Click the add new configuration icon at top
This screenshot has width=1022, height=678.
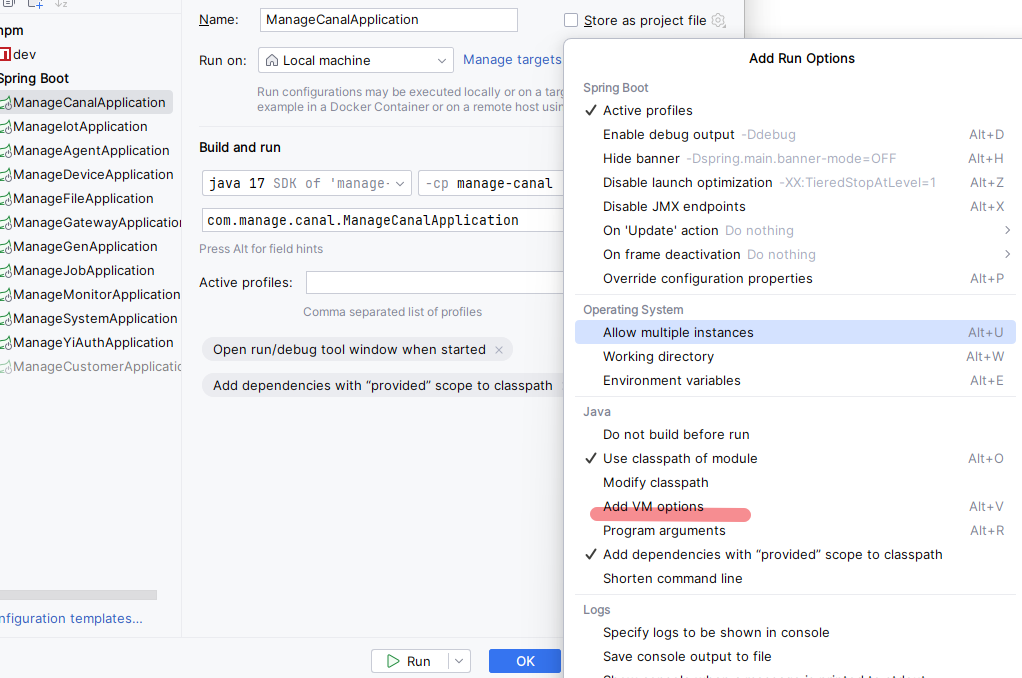pos(35,4)
